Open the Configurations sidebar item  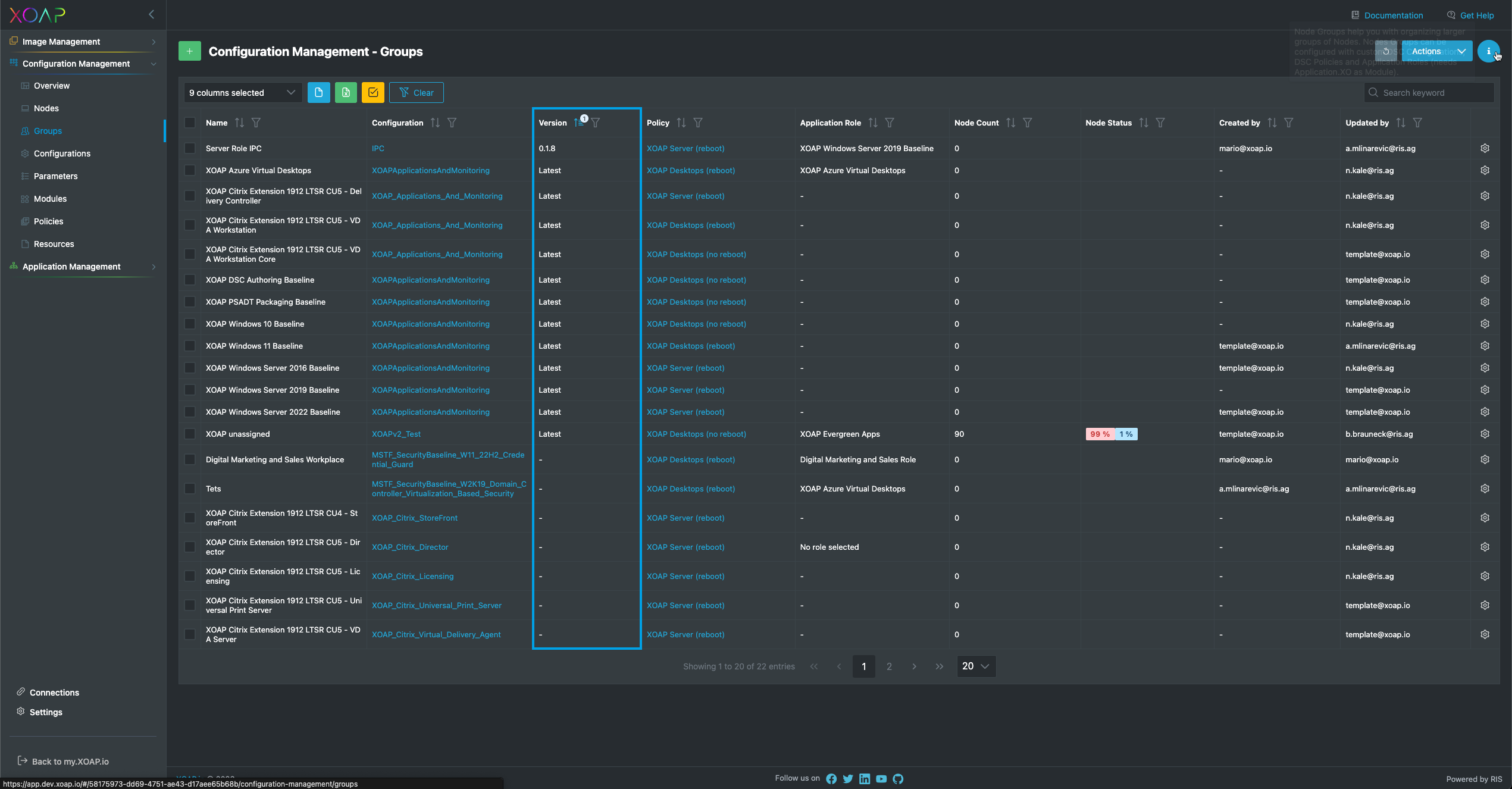pyautogui.click(x=62, y=154)
